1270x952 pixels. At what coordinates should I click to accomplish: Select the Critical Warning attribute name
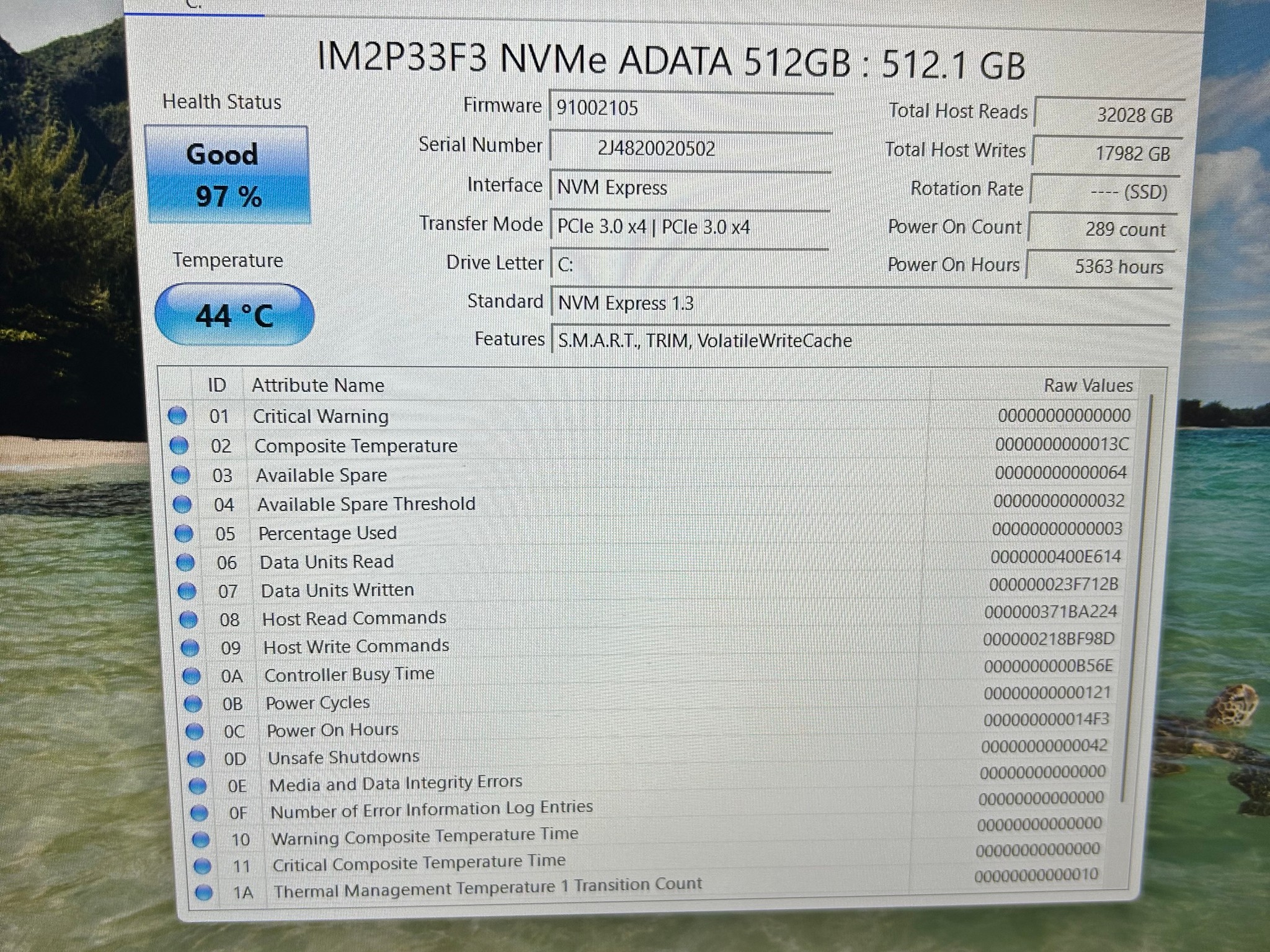point(321,416)
